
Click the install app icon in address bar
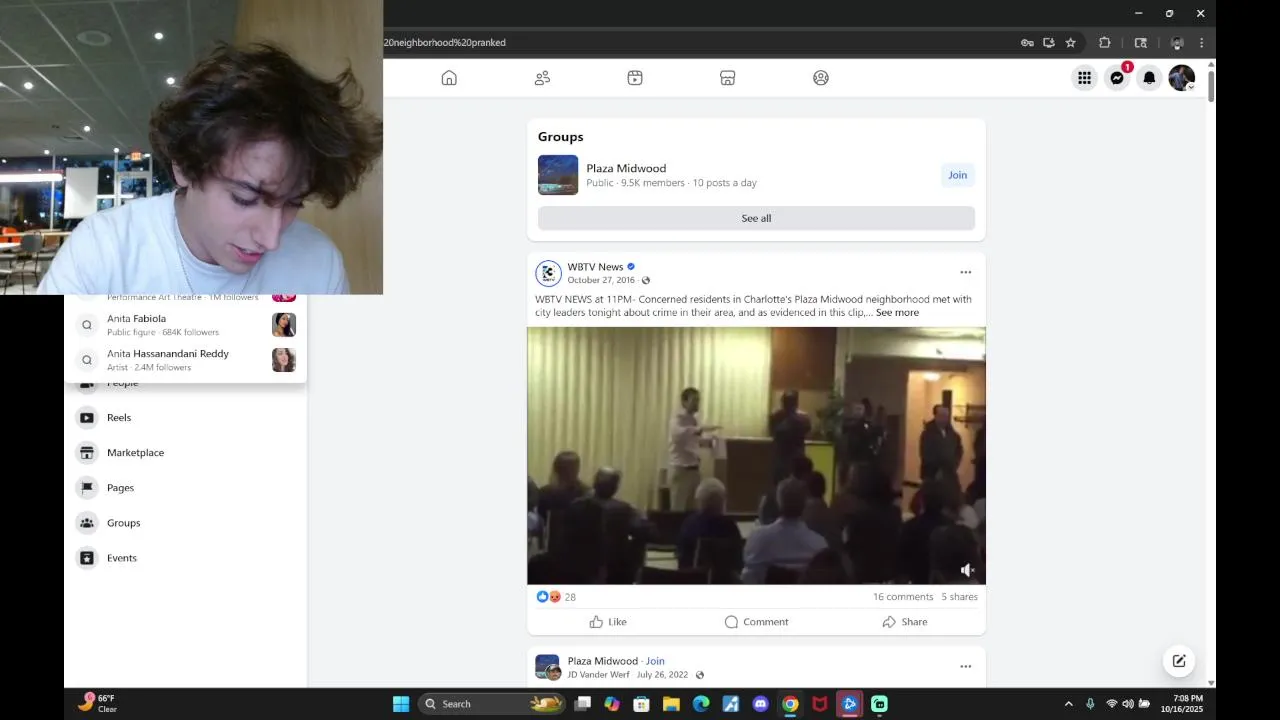[x=1049, y=43]
